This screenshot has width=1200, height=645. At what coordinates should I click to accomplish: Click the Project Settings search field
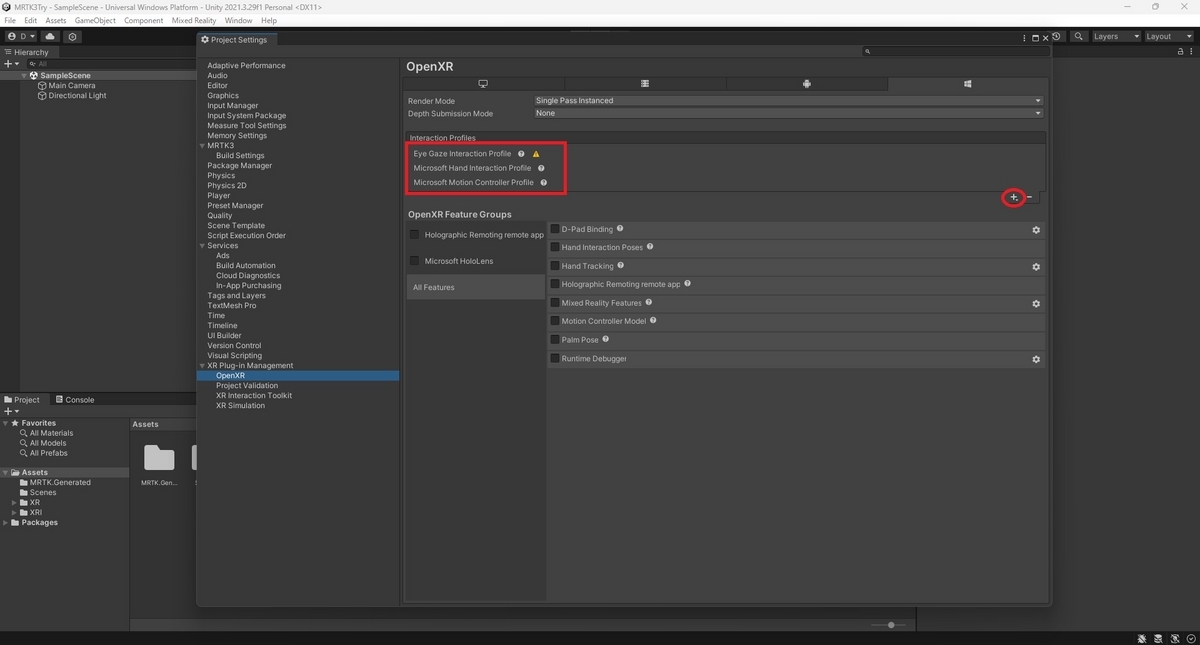point(955,51)
